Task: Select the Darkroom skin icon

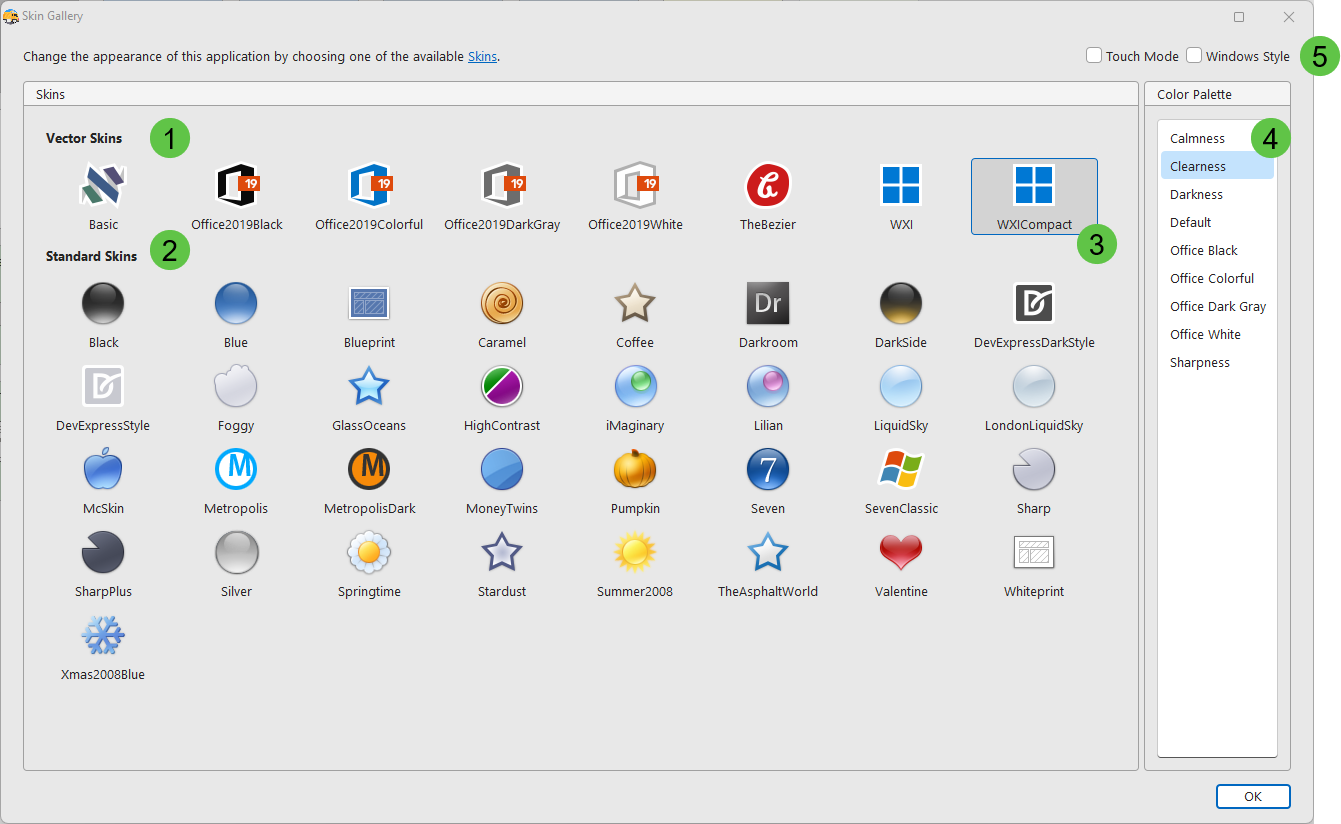Action: [768, 303]
